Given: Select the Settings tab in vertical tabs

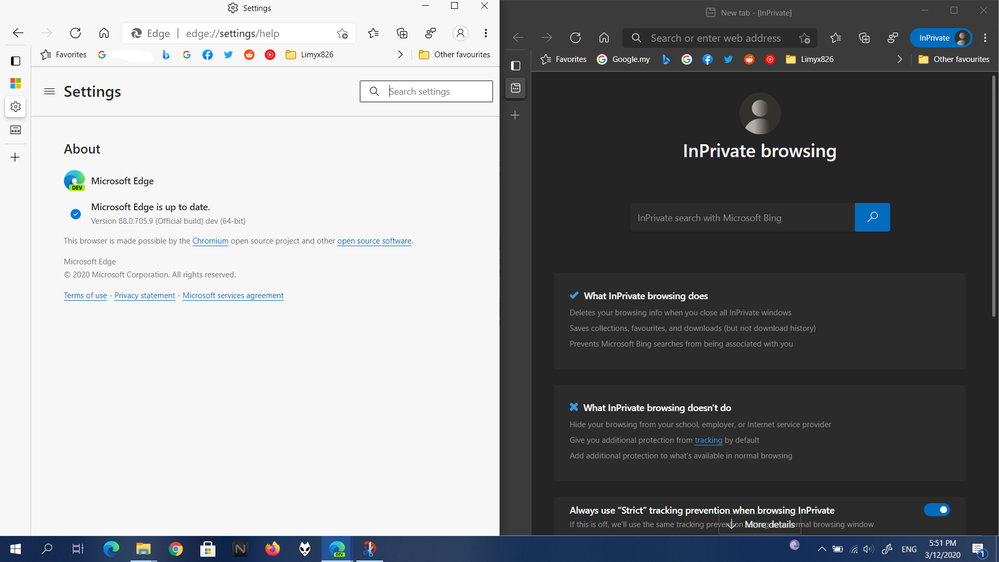Looking at the screenshot, I should [15, 107].
